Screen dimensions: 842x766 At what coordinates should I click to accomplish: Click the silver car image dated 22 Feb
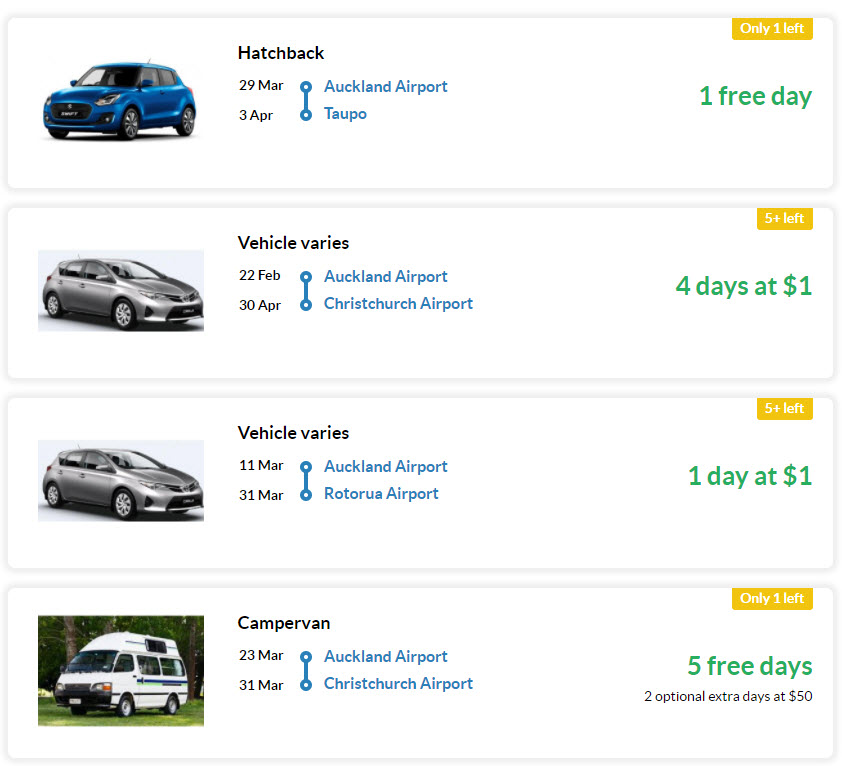(121, 291)
